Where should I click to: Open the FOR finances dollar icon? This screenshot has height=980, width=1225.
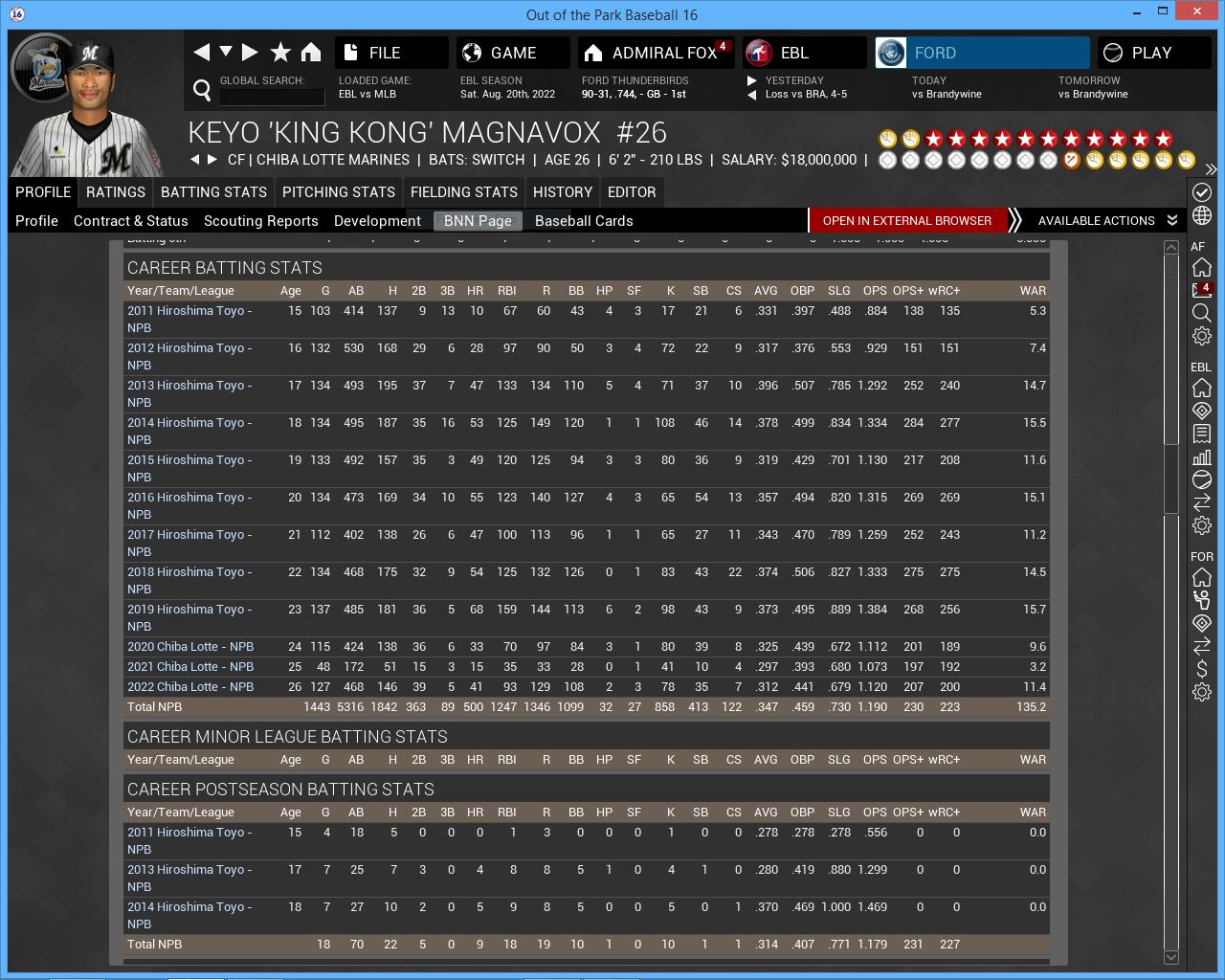[1202, 669]
